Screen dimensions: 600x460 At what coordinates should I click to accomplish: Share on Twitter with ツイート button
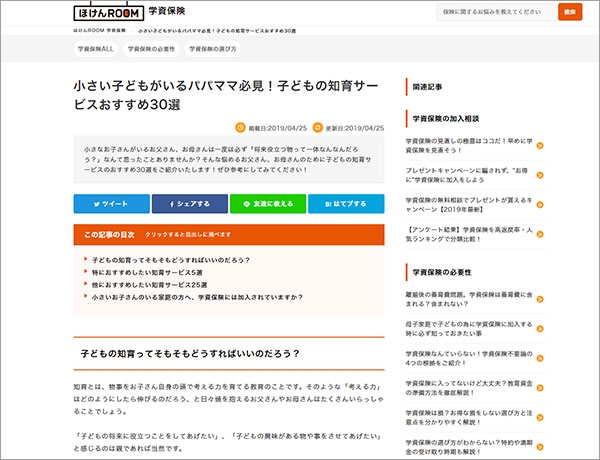(x=111, y=203)
